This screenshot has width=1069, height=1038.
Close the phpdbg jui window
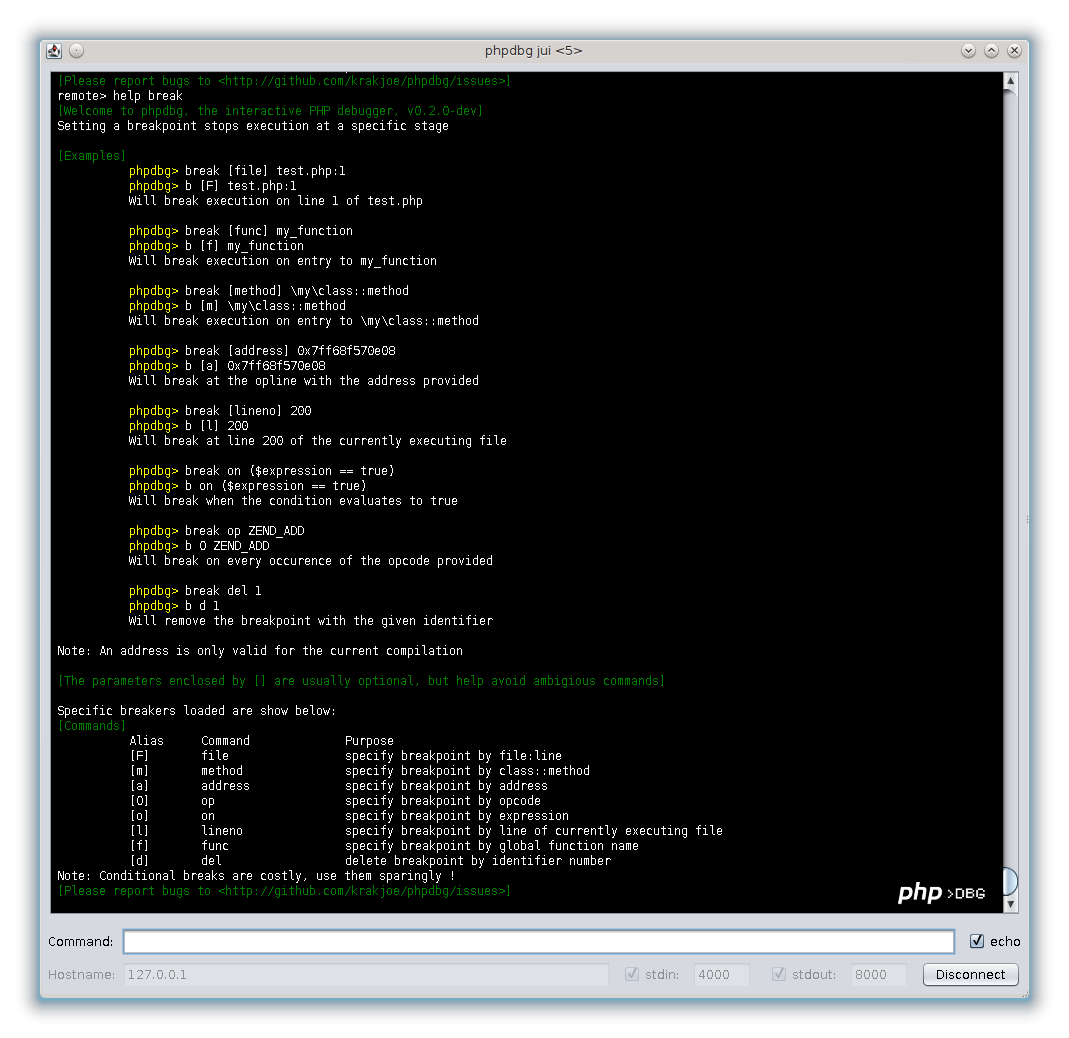click(x=1014, y=50)
